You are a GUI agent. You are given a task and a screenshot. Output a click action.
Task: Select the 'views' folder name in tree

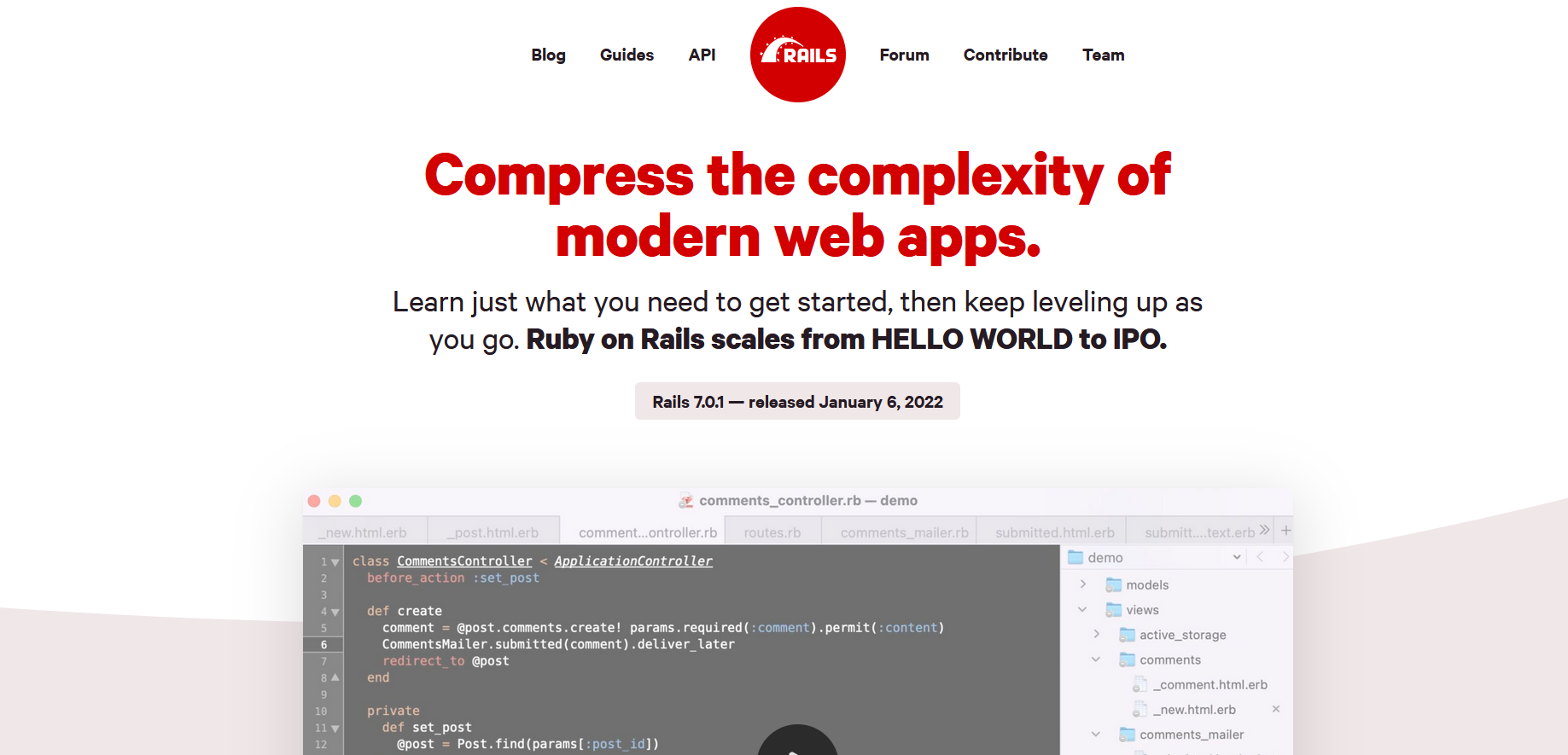coord(1142,609)
